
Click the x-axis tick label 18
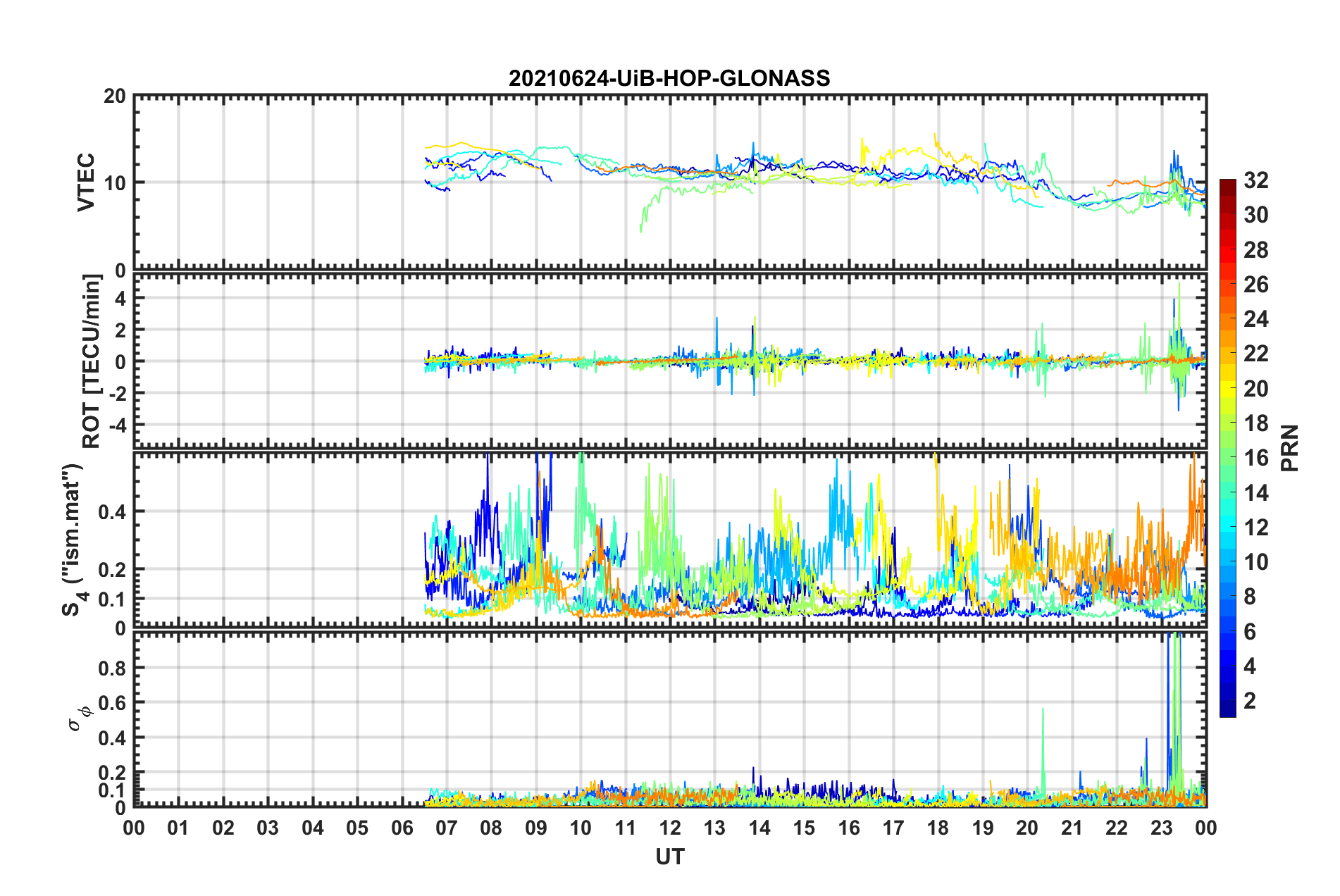pos(938,828)
